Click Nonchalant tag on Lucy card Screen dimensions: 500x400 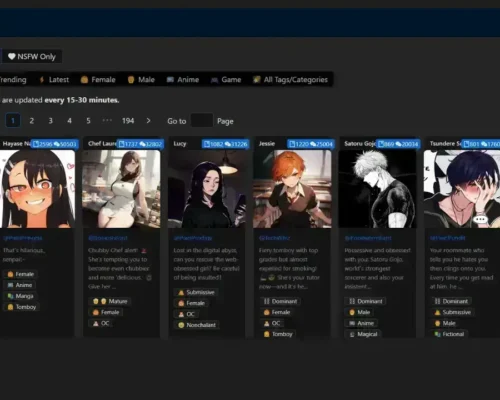pyautogui.click(x=197, y=325)
